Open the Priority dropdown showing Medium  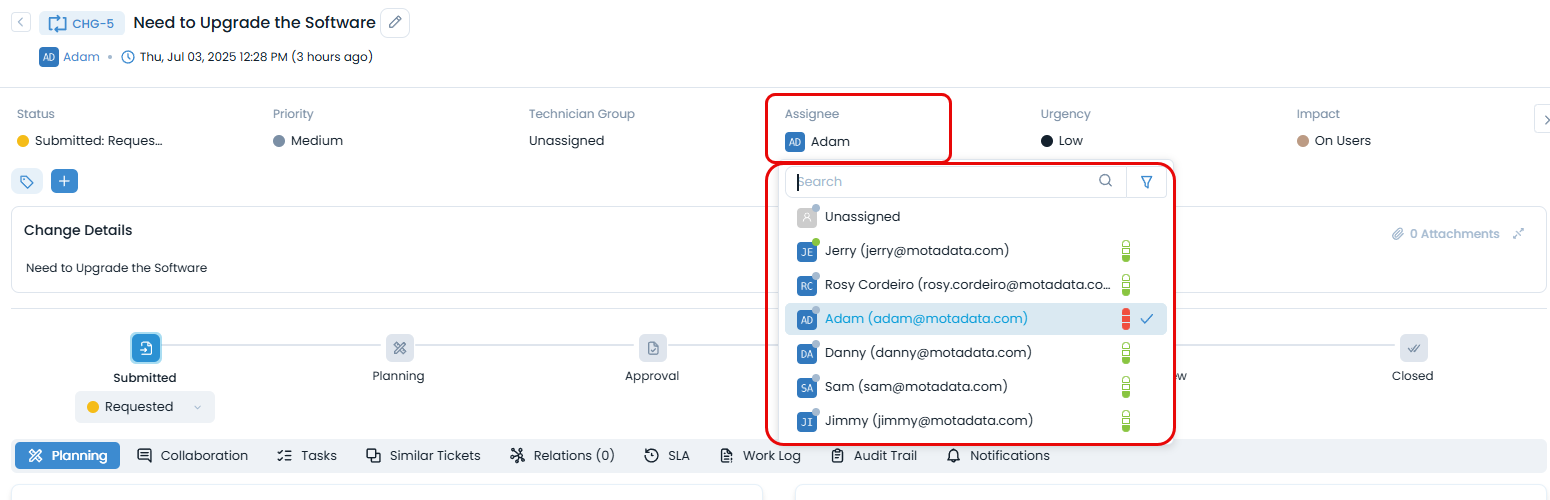click(308, 141)
